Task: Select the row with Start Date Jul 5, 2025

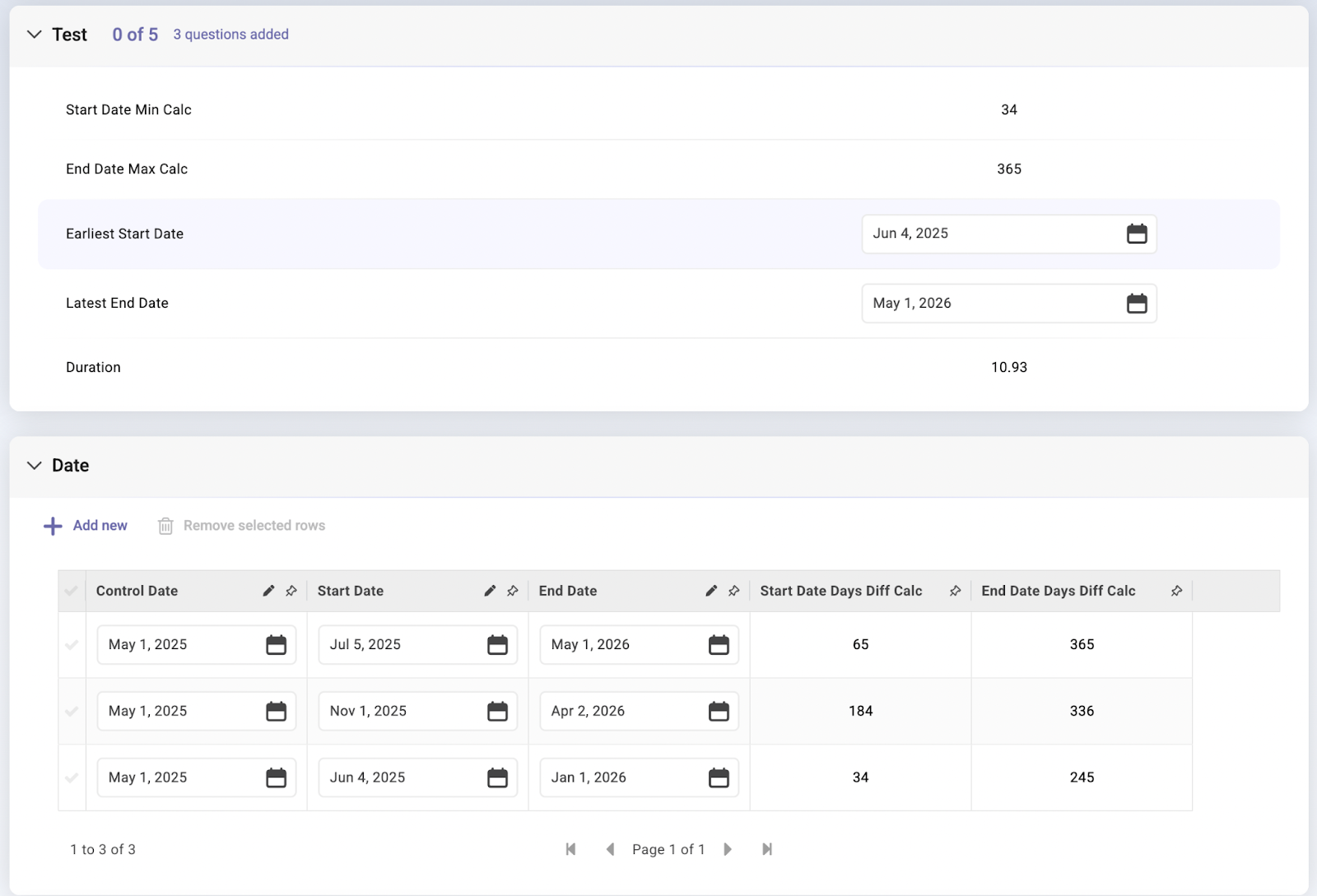Action: coord(72,644)
